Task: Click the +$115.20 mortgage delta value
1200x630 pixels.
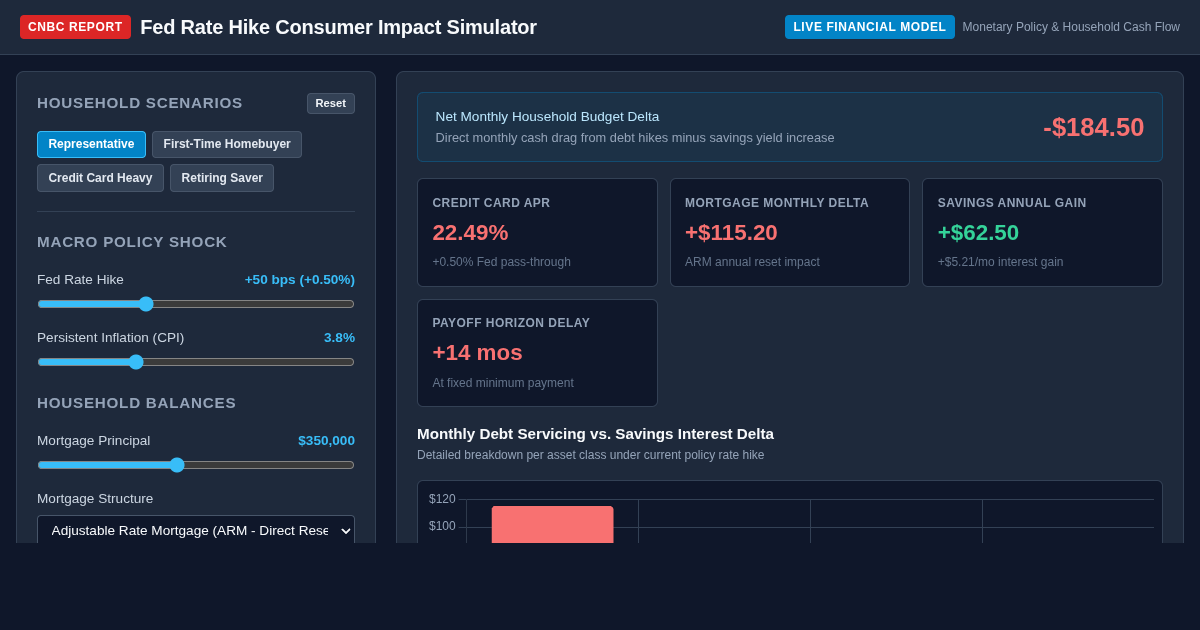Action: tap(731, 232)
